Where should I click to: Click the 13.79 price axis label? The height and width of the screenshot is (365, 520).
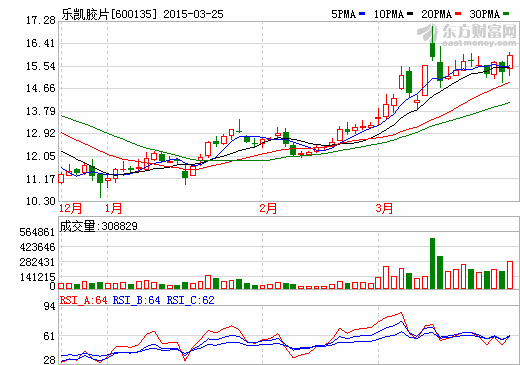(x=41, y=111)
